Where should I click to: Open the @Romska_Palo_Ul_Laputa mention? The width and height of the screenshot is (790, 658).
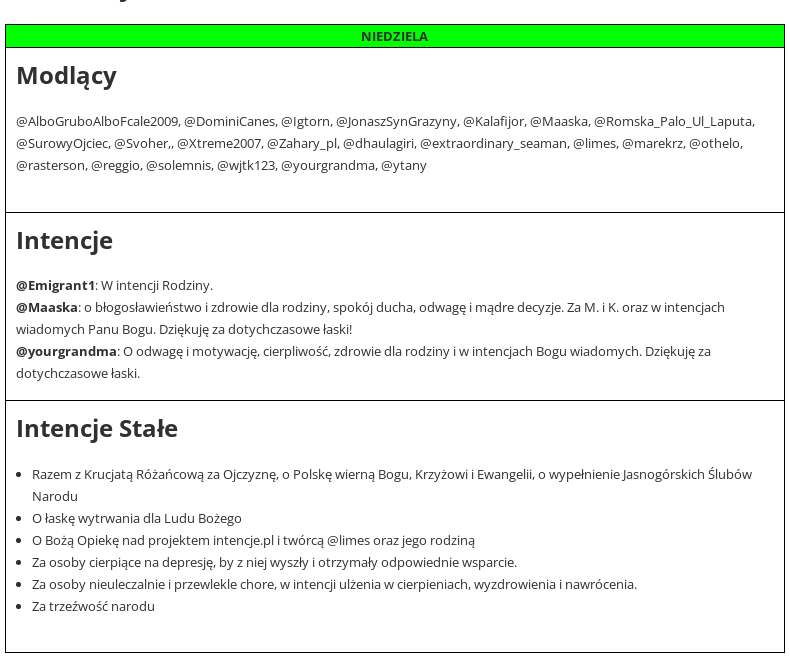coord(673,122)
